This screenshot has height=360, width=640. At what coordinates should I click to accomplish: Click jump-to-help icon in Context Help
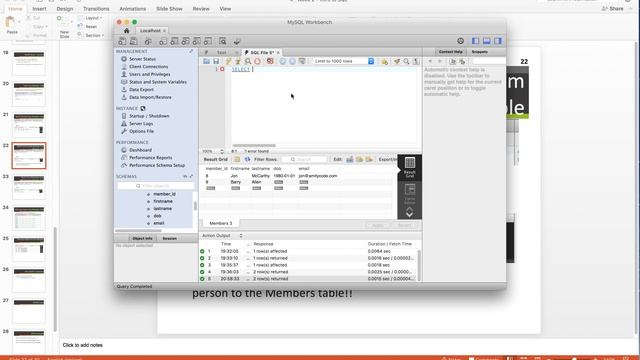click(452, 61)
